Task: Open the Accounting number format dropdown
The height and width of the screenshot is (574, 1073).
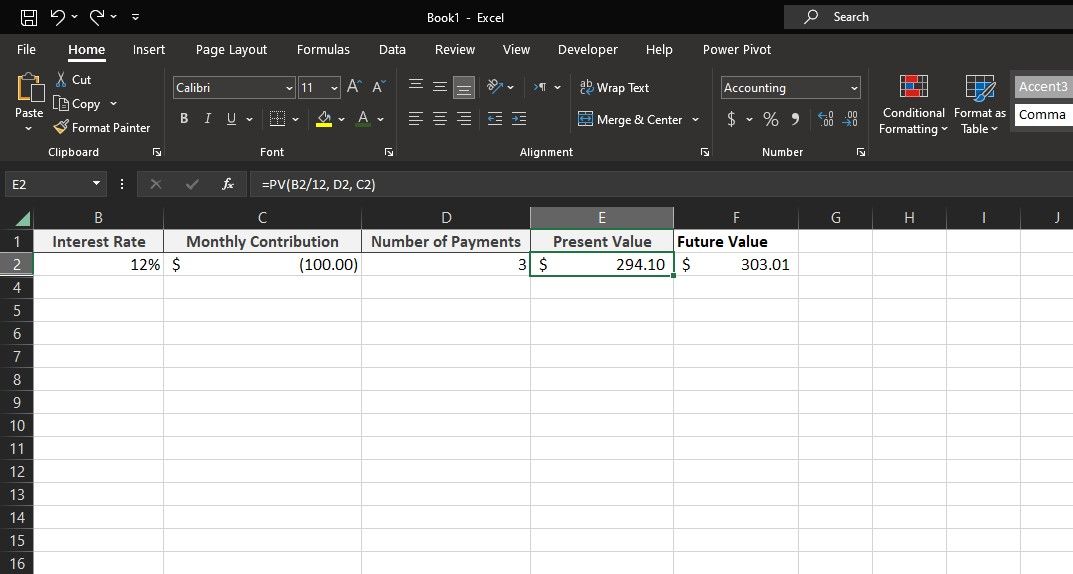Action: point(854,88)
